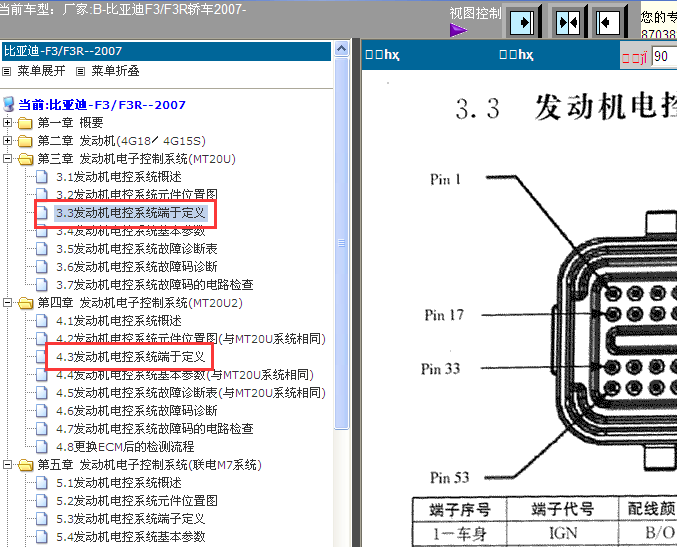Click page icon of 4.7 电路检查
Screen dimensions: 677x547
pyautogui.click(x=42, y=429)
